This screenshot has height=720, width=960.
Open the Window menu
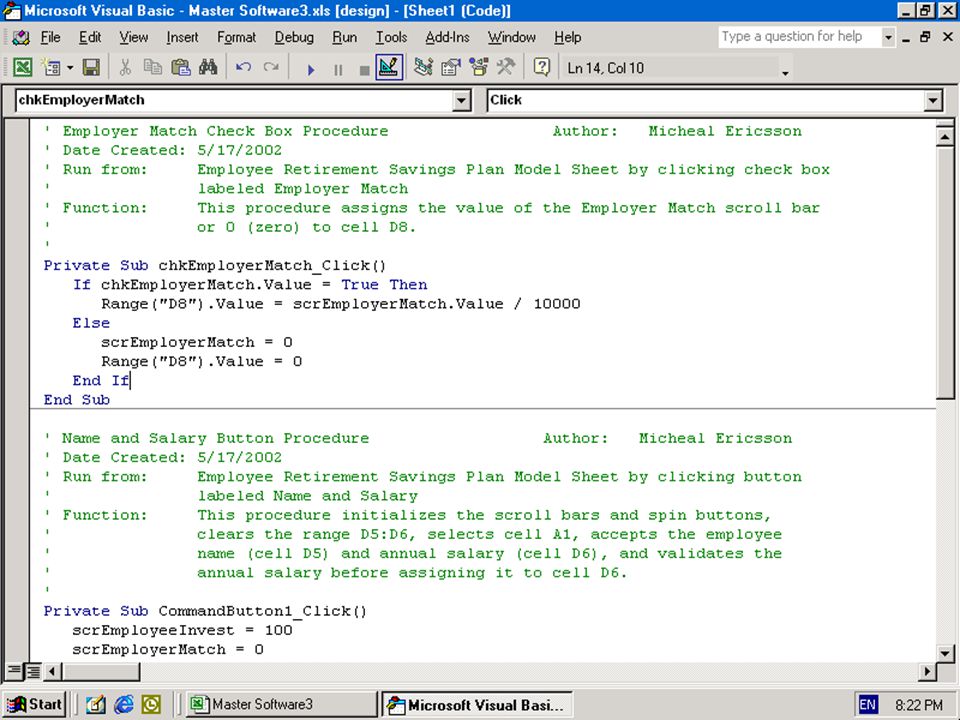(x=512, y=37)
